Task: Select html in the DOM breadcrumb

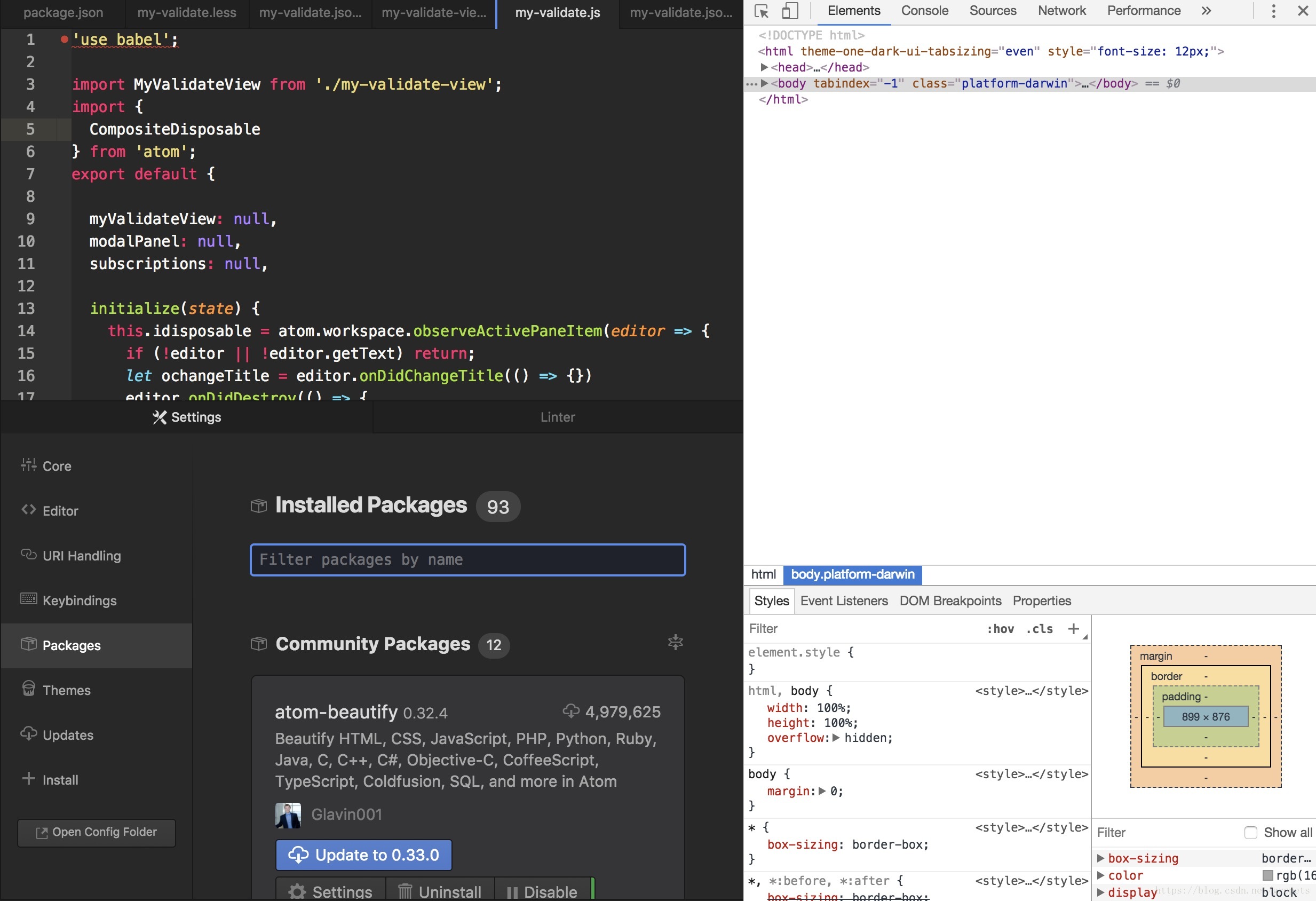Action: click(x=763, y=574)
